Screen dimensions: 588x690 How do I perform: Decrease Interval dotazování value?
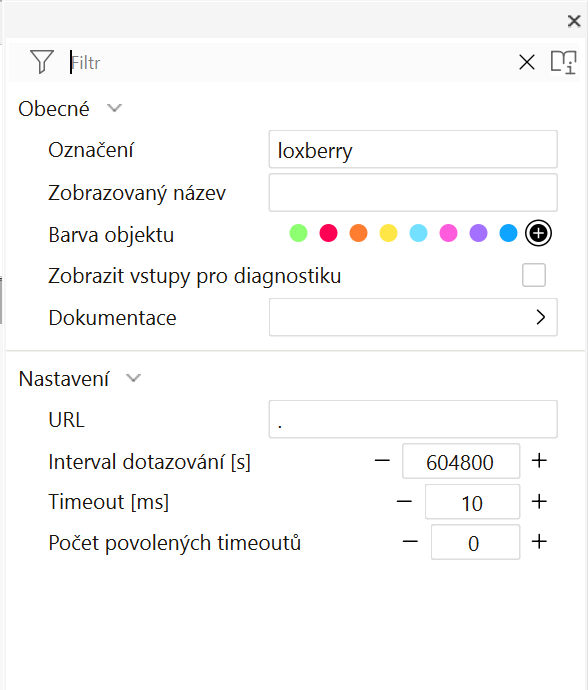click(382, 461)
